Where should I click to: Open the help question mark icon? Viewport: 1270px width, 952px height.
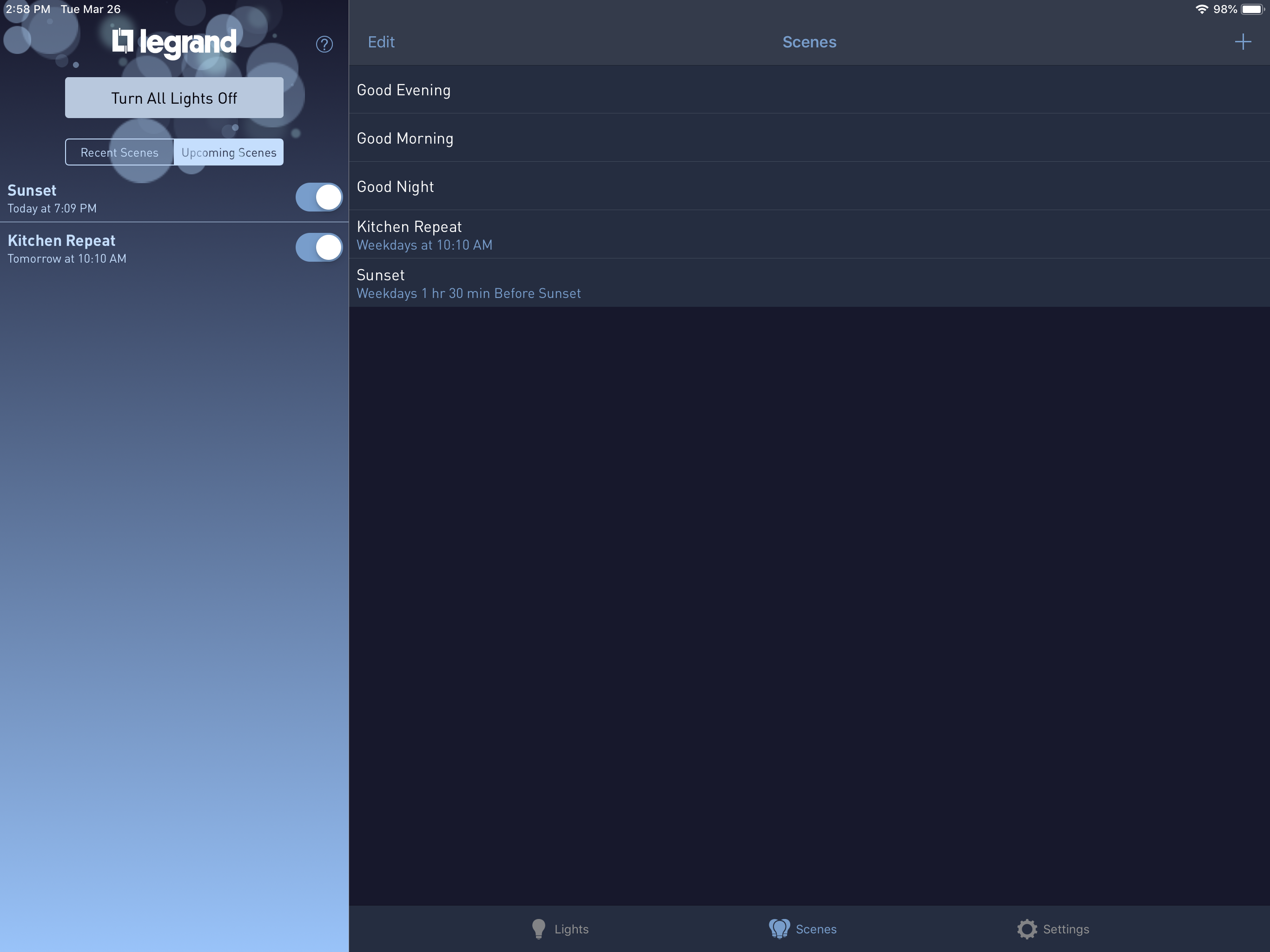click(x=324, y=44)
